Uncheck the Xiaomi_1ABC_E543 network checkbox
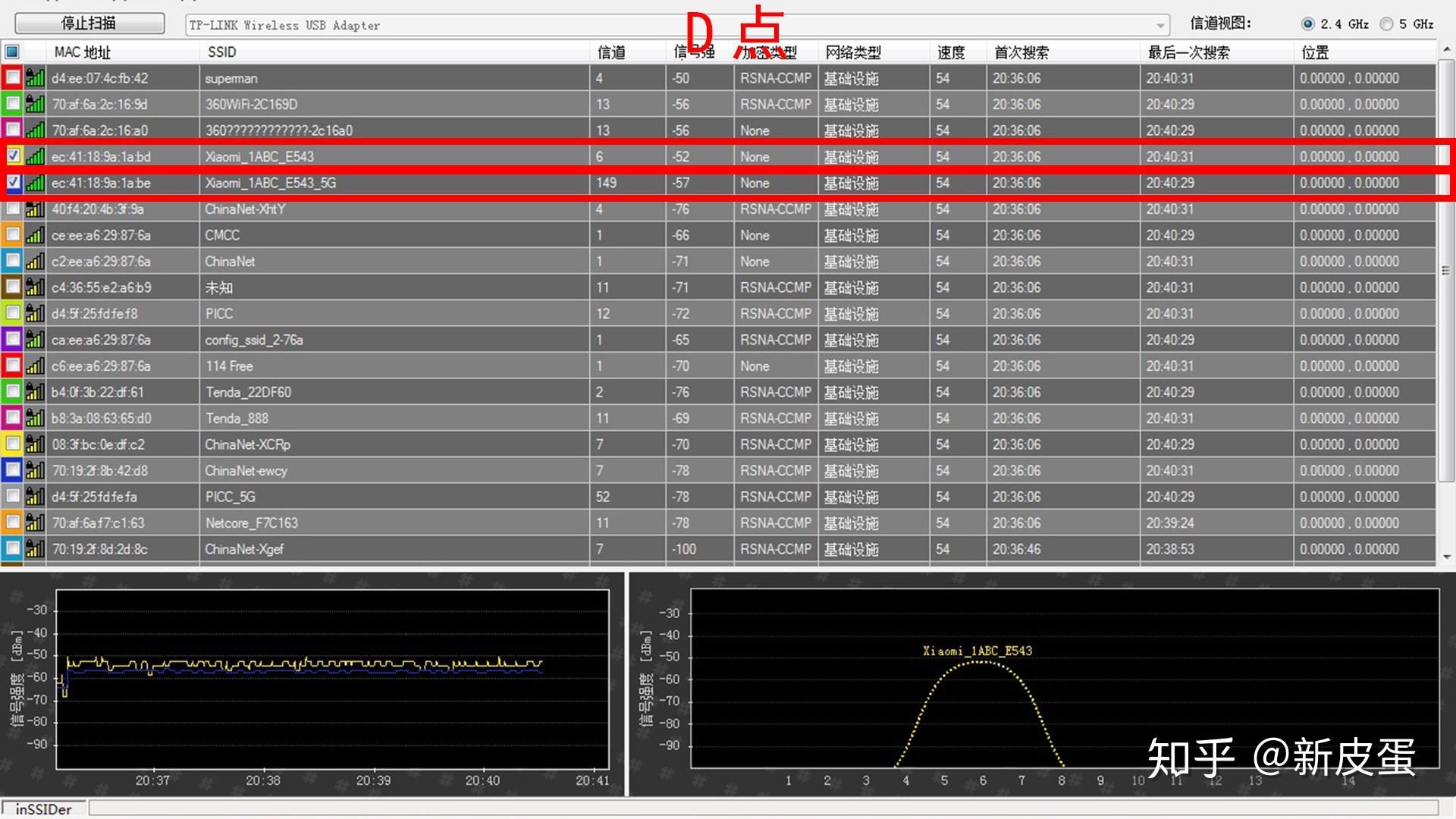This screenshot has height=819, width=1456. tap(13, 156)
